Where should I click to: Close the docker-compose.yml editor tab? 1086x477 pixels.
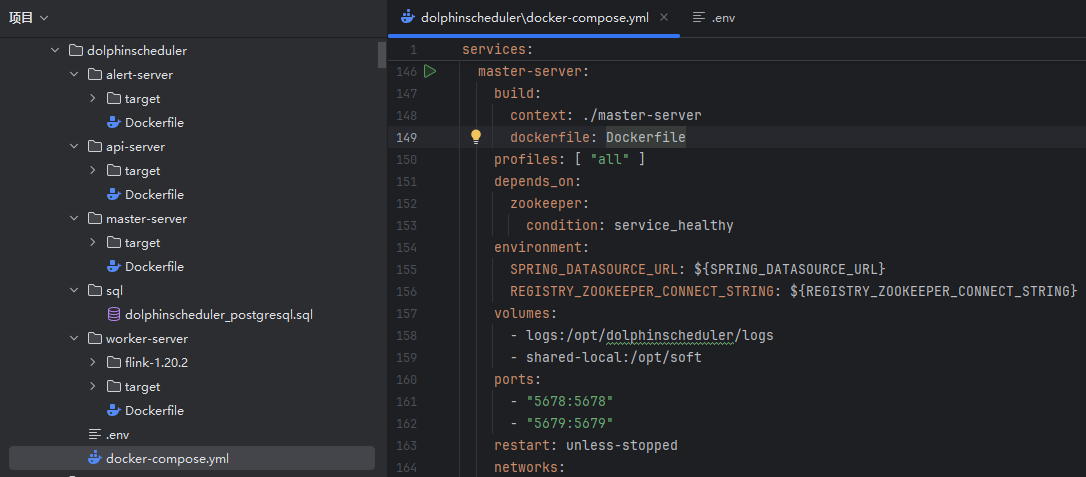click(664, 17)
